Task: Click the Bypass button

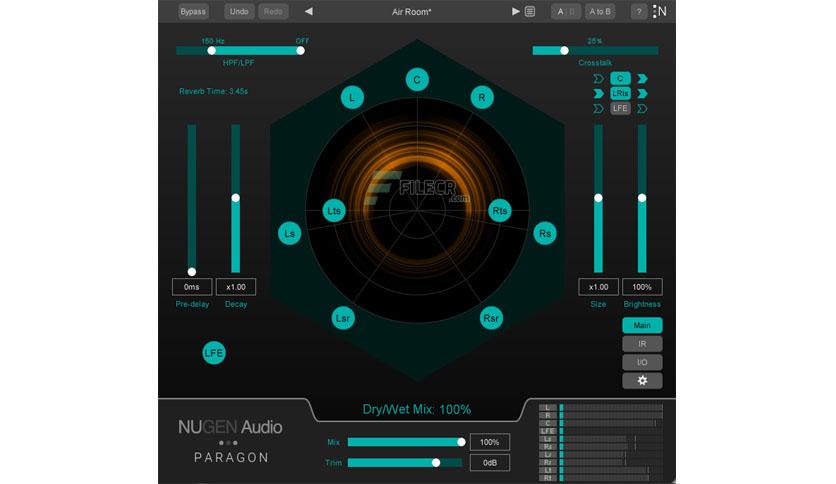Action: [x=193, y=11]
